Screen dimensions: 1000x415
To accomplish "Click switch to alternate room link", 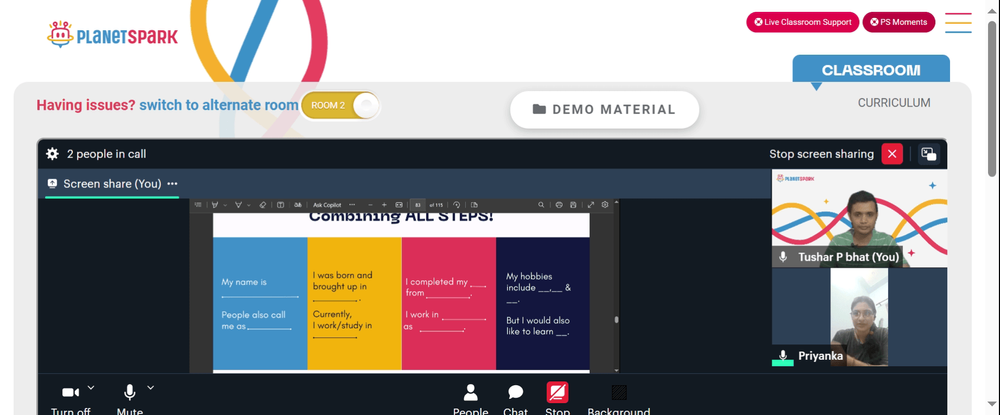I will coord(219,105).
